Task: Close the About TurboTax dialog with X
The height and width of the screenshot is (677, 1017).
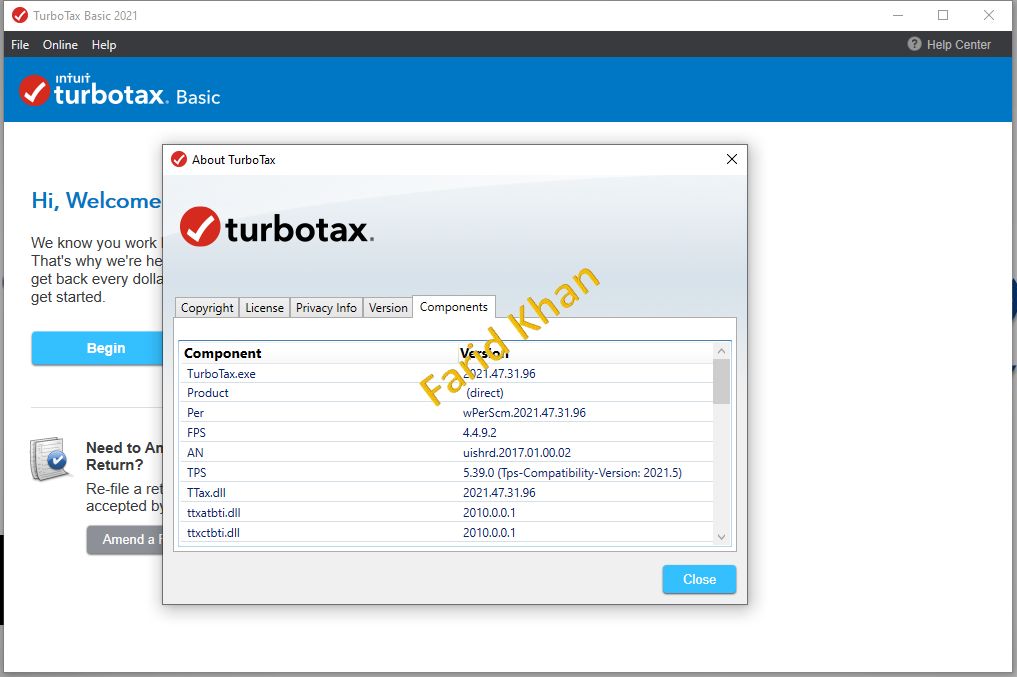Action: 732,159
